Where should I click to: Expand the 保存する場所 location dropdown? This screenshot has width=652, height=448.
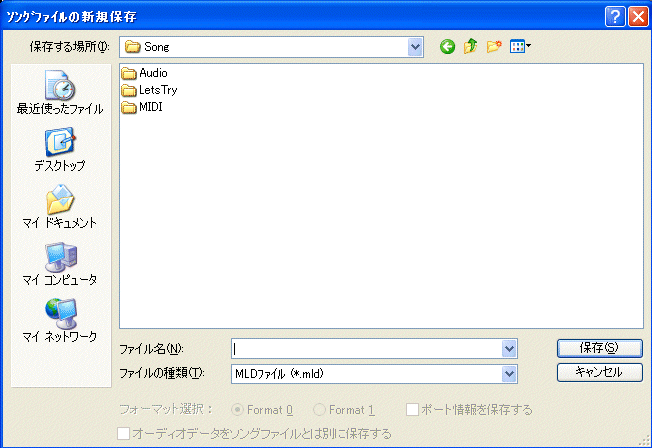pos(415,47)
